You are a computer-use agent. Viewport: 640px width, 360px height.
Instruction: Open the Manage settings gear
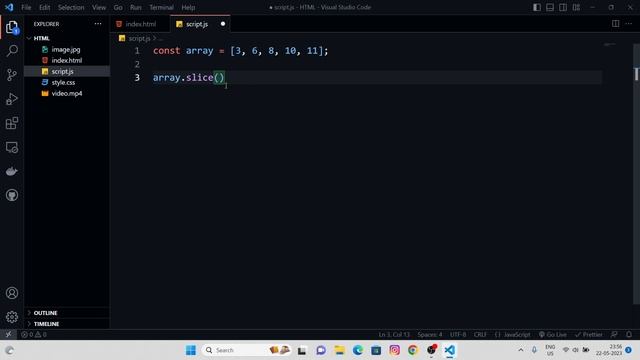pyautogui.click(x=12, y=317)
